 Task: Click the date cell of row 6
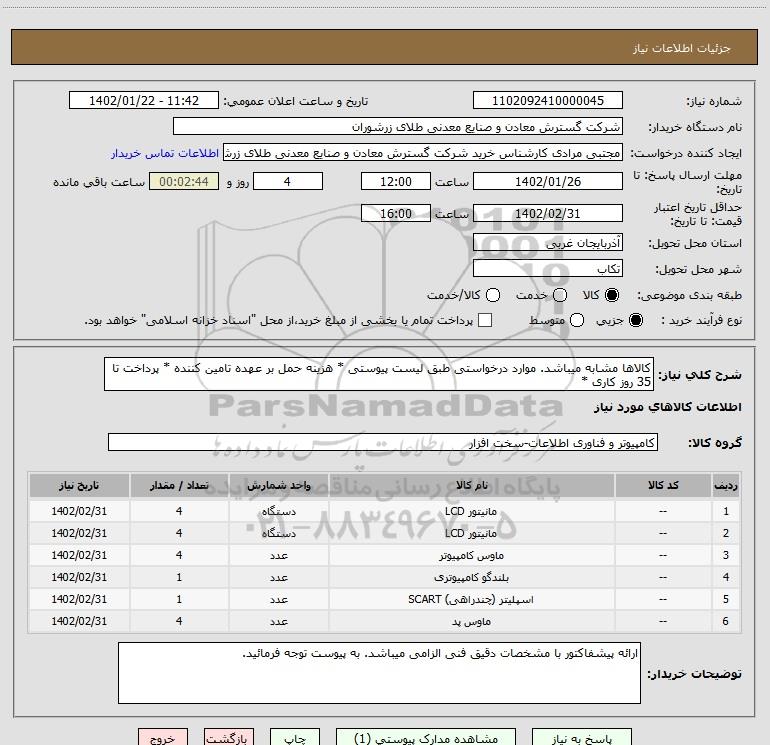coord(79,622)
